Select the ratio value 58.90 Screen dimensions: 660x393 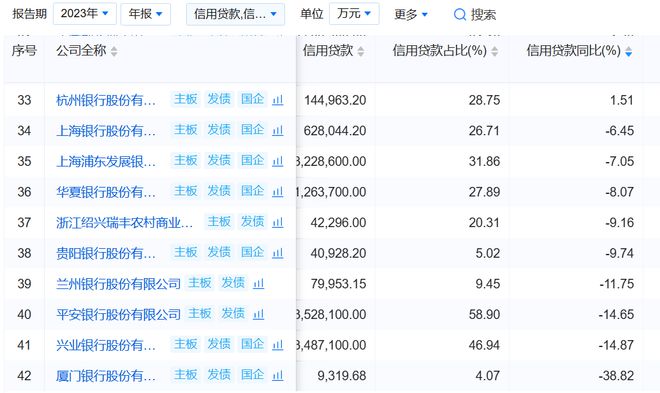(x=484, y=315)
